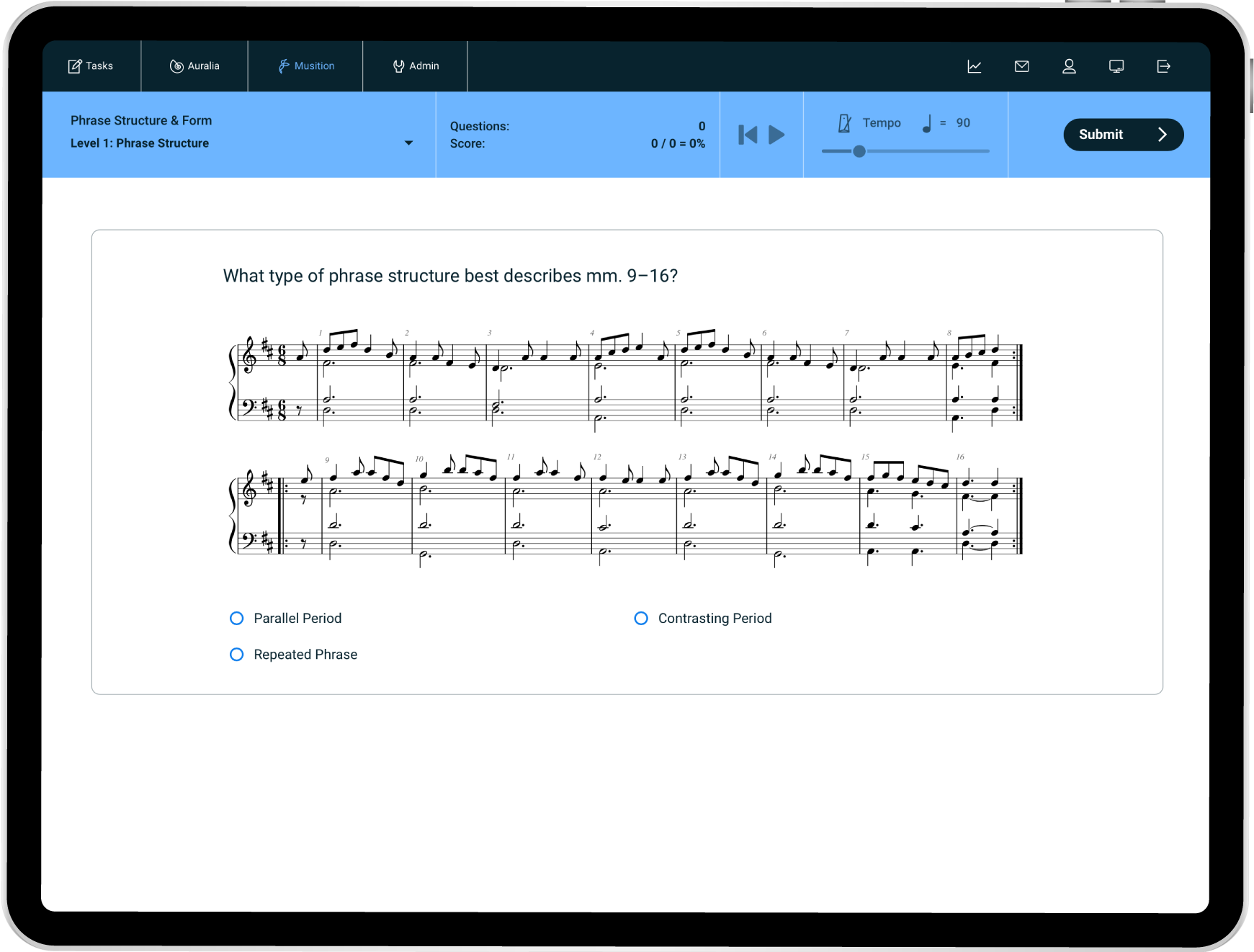
Task: Open the Phrase Structure & Form topic menu
Action: [x=141, y=120]
